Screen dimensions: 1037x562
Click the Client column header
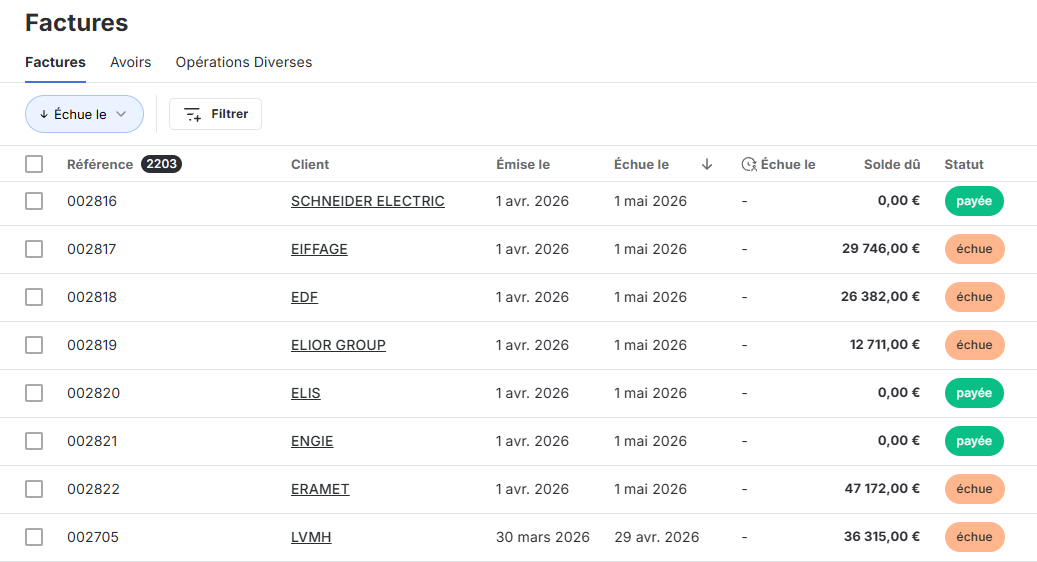click(310, 164)
